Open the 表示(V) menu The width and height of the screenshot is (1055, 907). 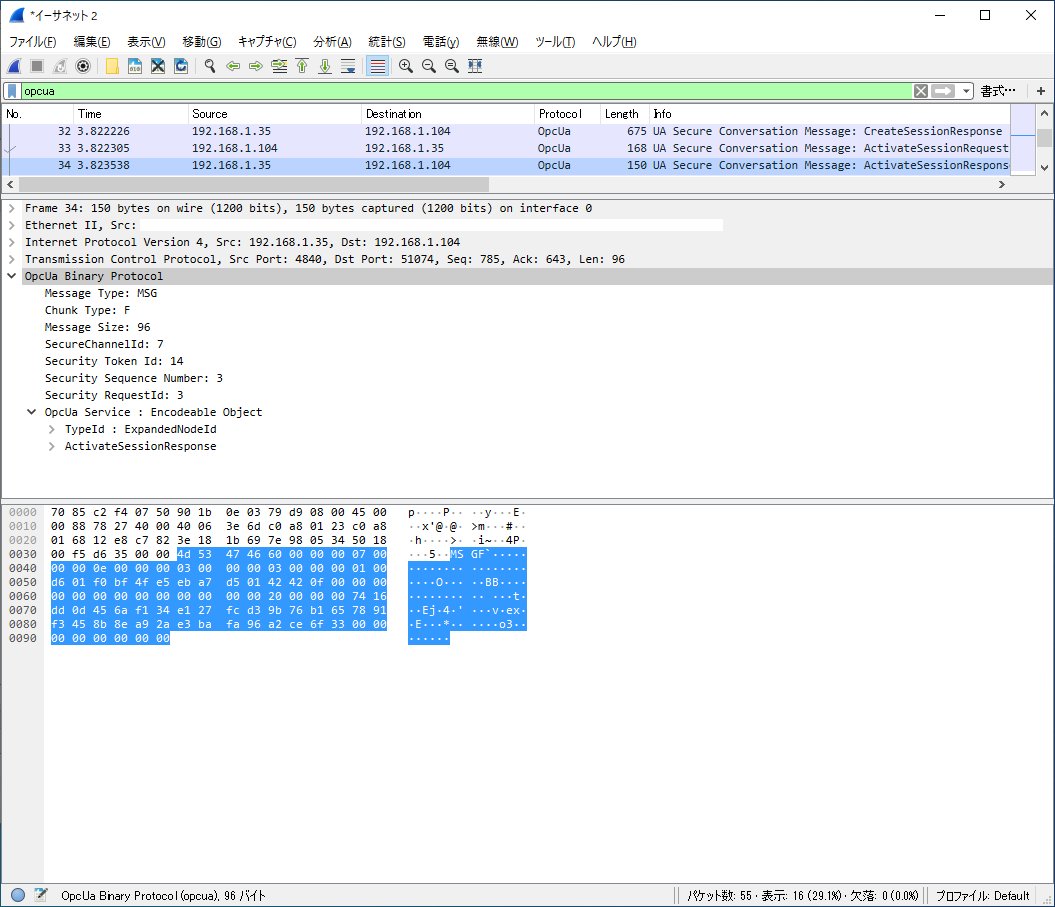(146, 42)
